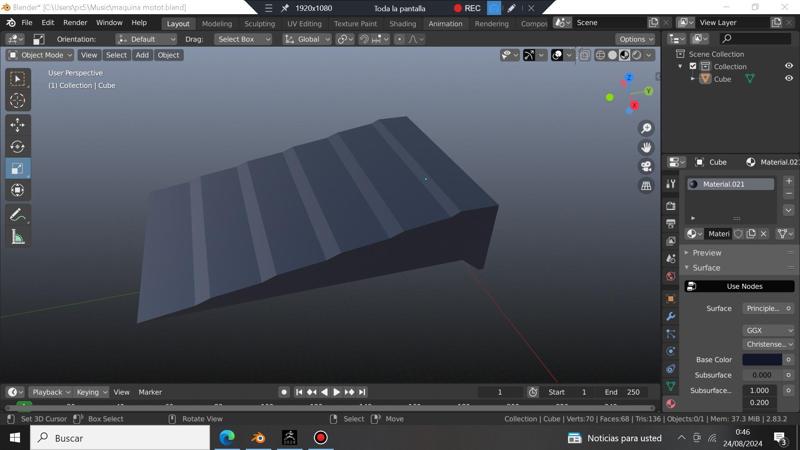Screen dimensions: 800x450
Task: Add a material slot with plus button
Action: pos(789,181)
